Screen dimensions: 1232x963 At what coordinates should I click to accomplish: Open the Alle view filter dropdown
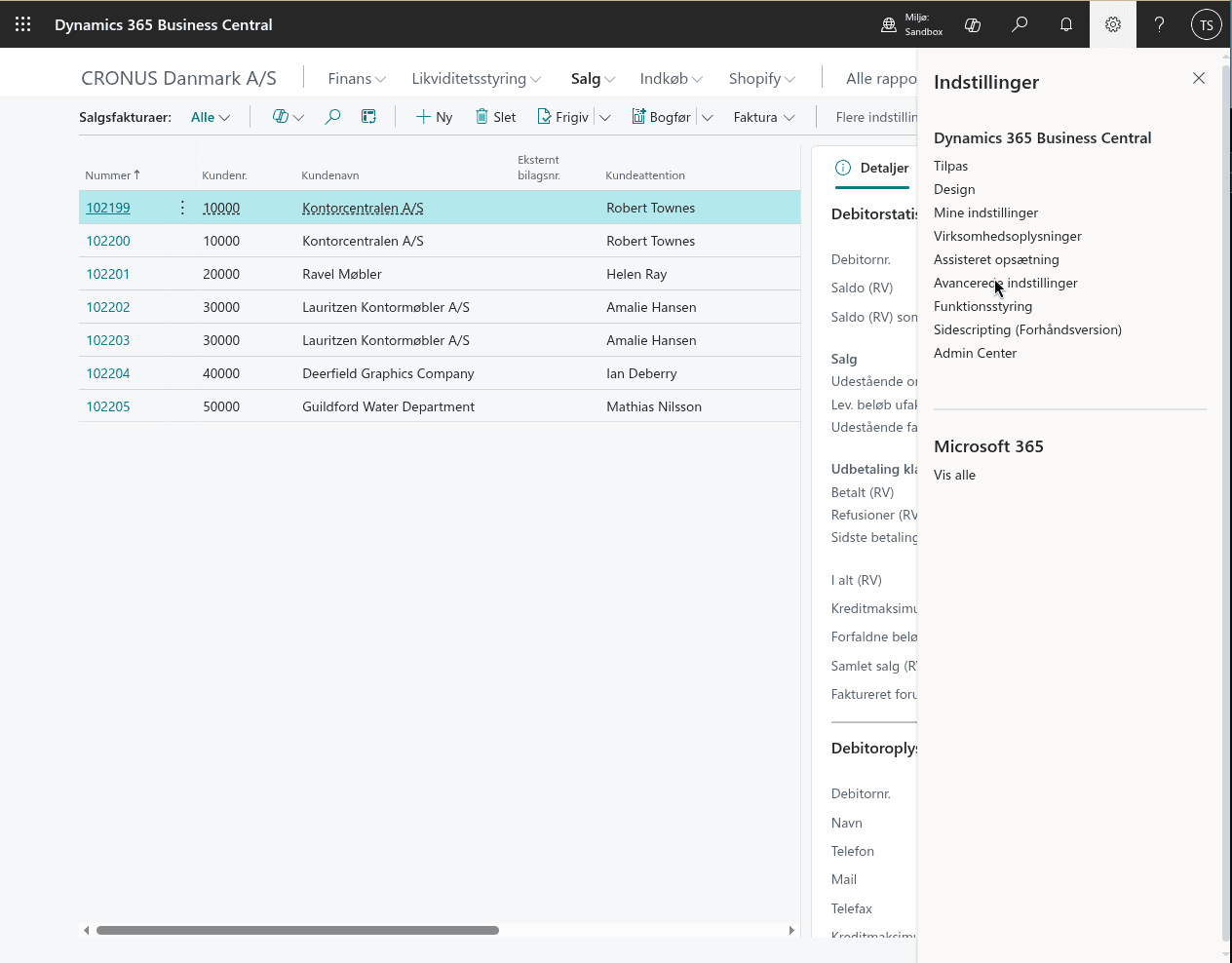[x=211, y=117]
